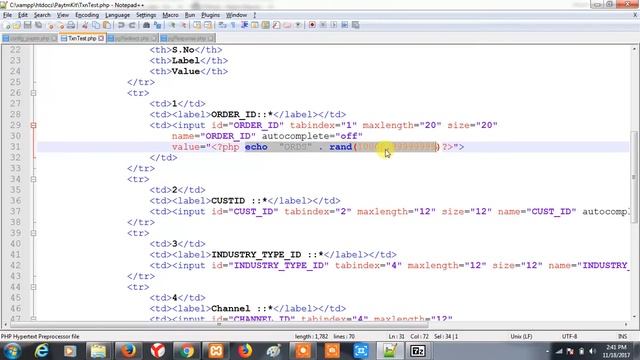
Task: Open the Function List toolbar icon
Action: pos(276,25)
